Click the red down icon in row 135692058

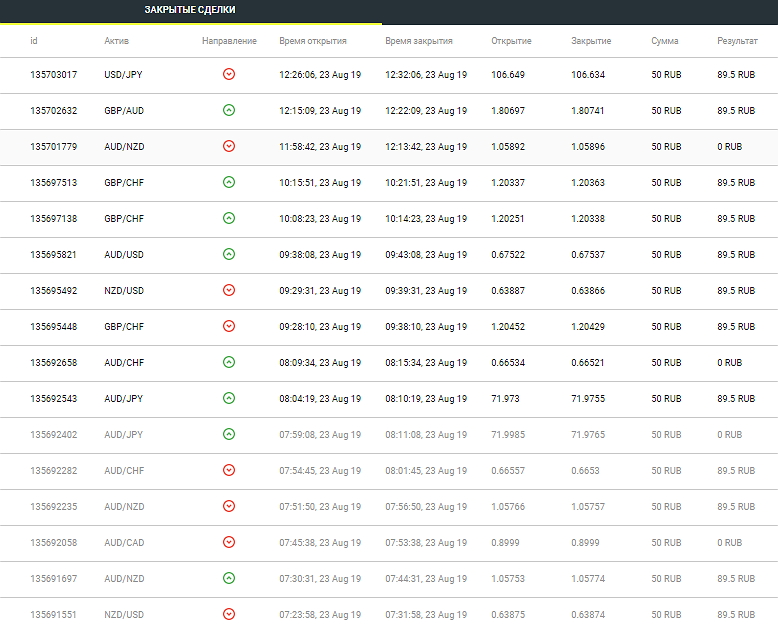[x=229, y=542]
